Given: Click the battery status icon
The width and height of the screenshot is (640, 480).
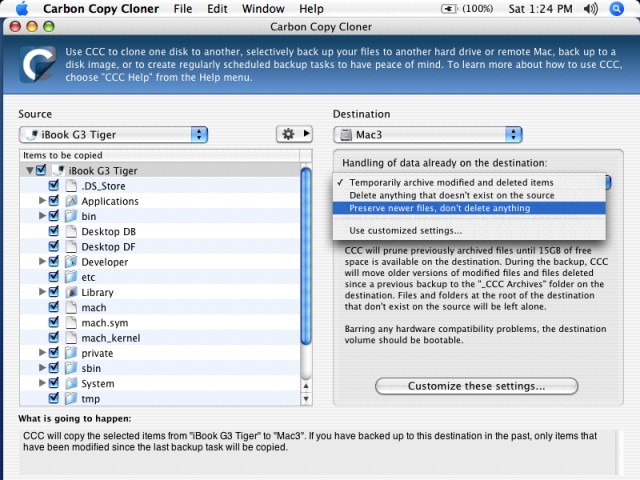Looking at the screenshot, I should click(449, 9).
